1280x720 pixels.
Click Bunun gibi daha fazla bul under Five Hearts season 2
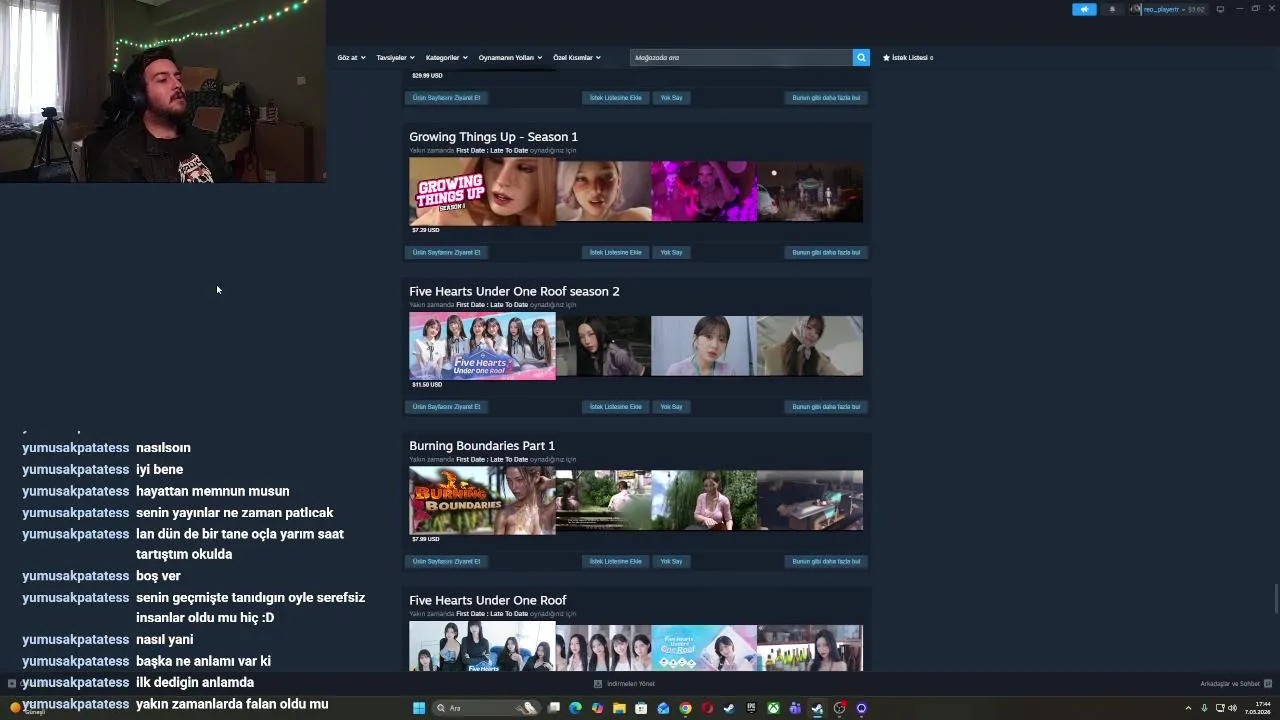click(826, 407)
